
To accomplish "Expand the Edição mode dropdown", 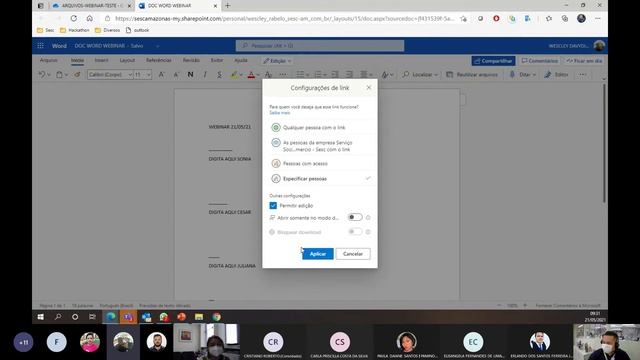I will click(x=289, y=61).
